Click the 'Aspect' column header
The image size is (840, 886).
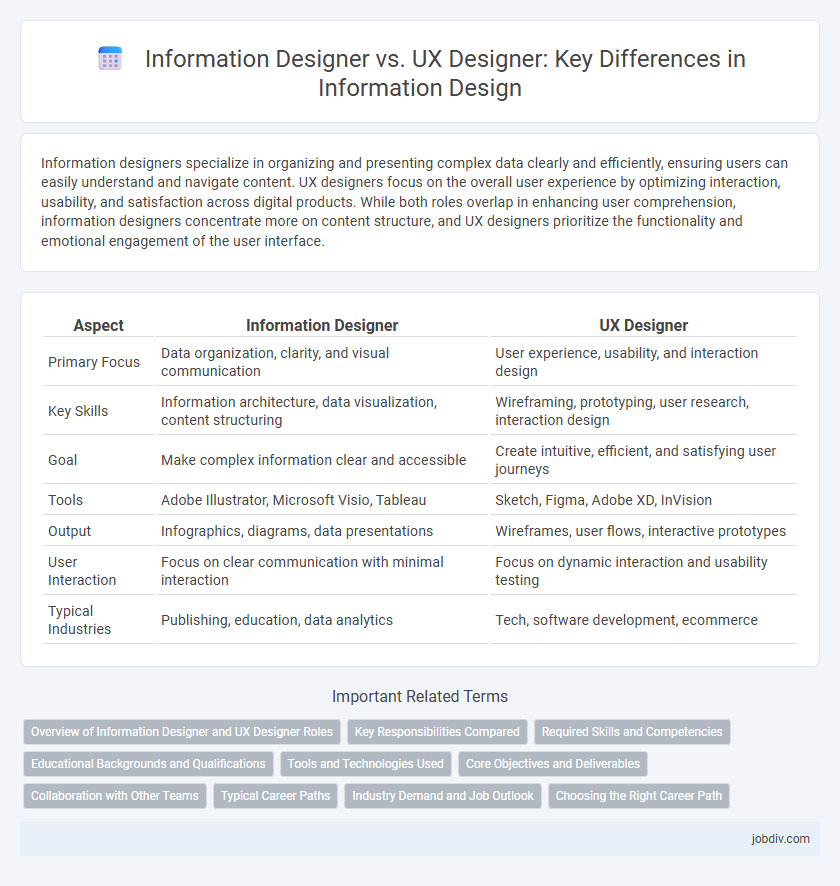coord(98,325)
